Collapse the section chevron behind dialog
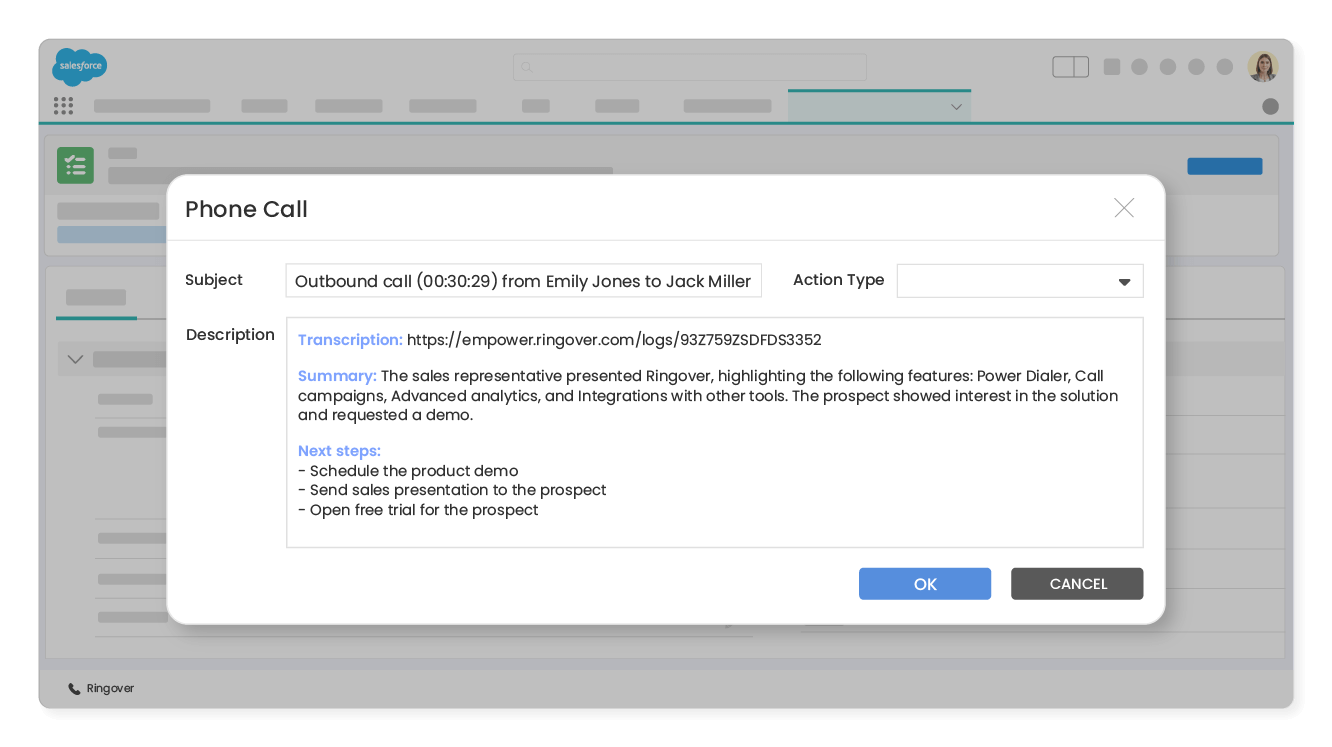Image resolution: width=1332 pixels, height=747 pixels. click(x=75, y=359)
